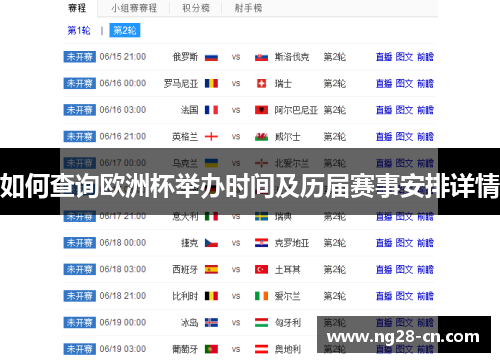Open 前瞻 for 法国 vs 阿尔巴尼亚
500x362 pixels.
point(425,110)
